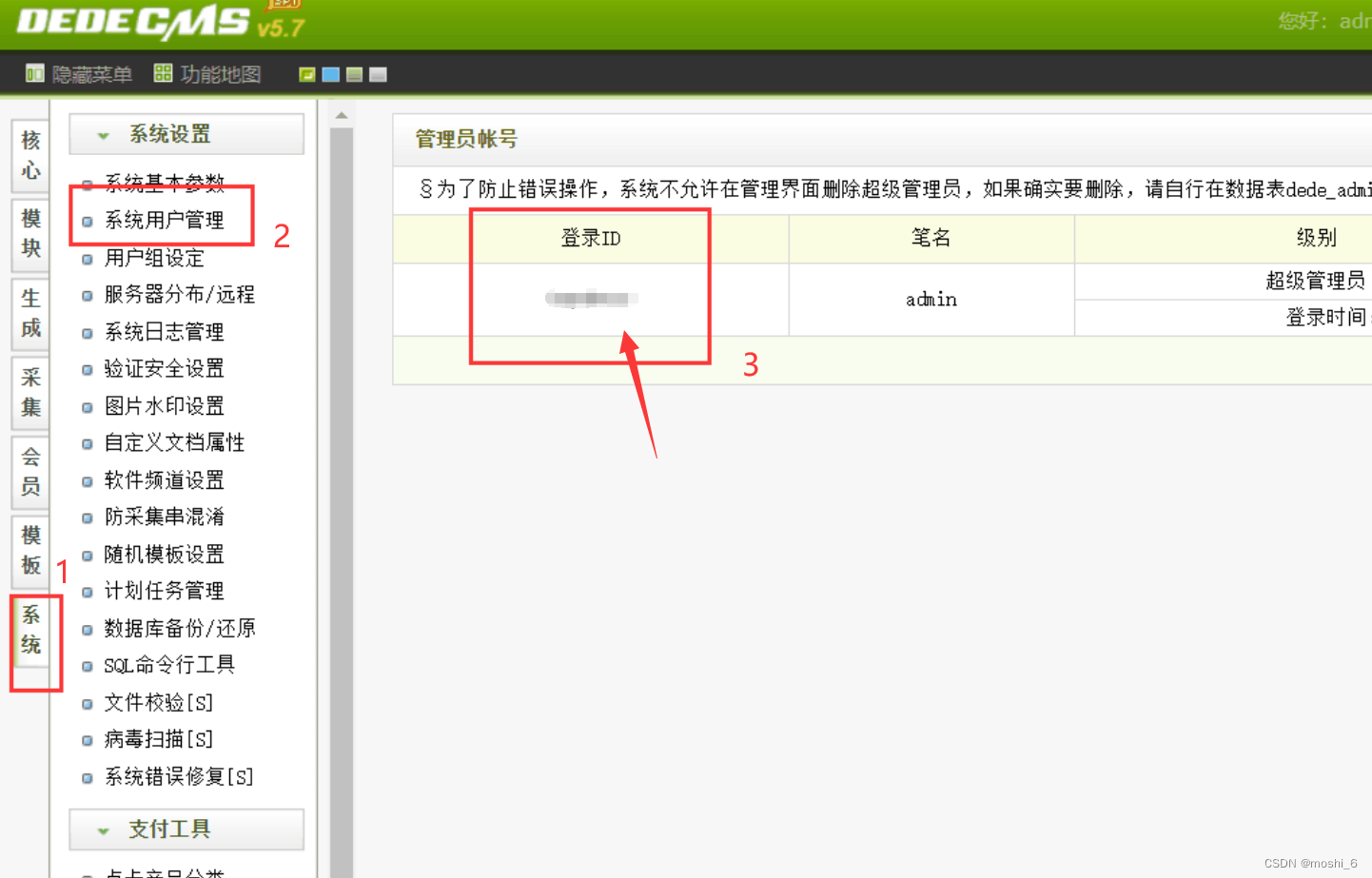
Task: Click the bullet icon beside 数据库备份/还原
Action: [x=88, y=628]
